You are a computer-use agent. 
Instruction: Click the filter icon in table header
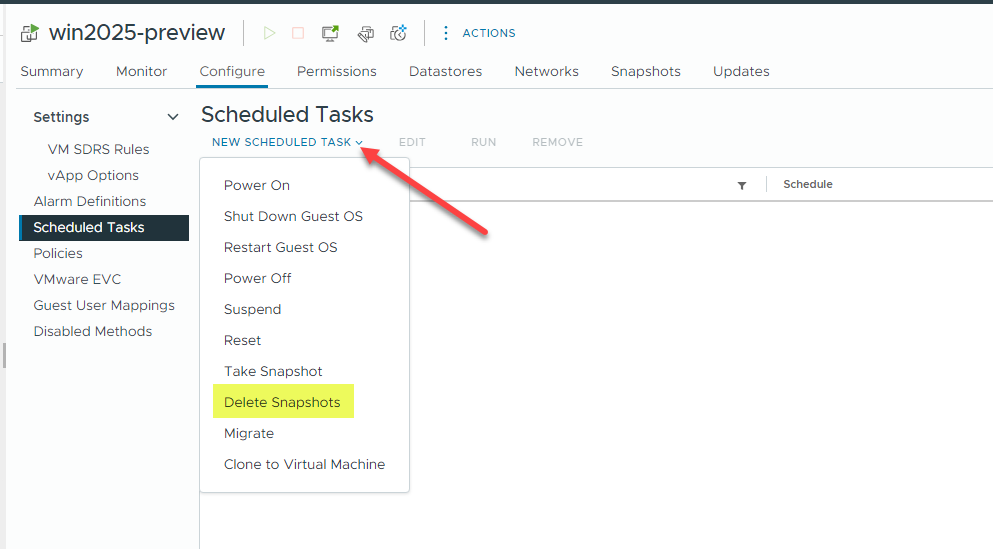(742, 186)
